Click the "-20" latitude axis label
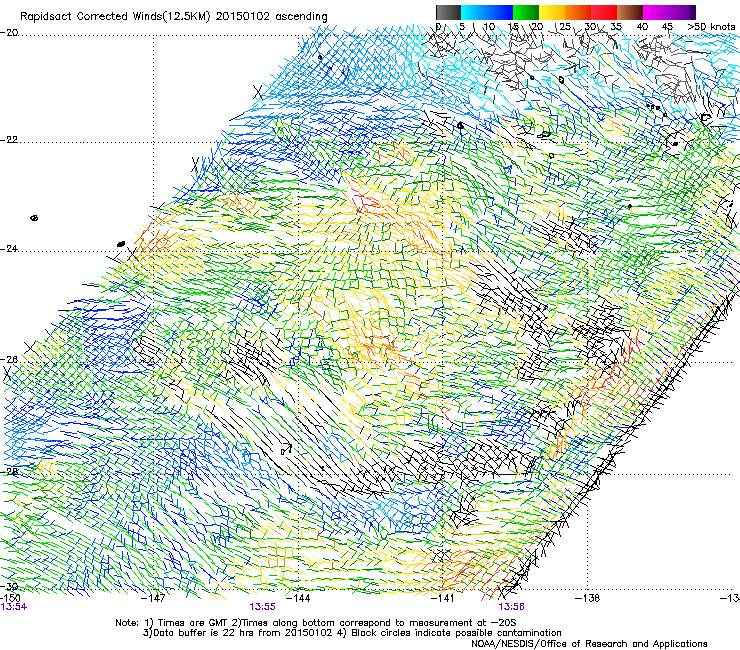The height and width of the screenshot is (650, 740). coord(9,33)
